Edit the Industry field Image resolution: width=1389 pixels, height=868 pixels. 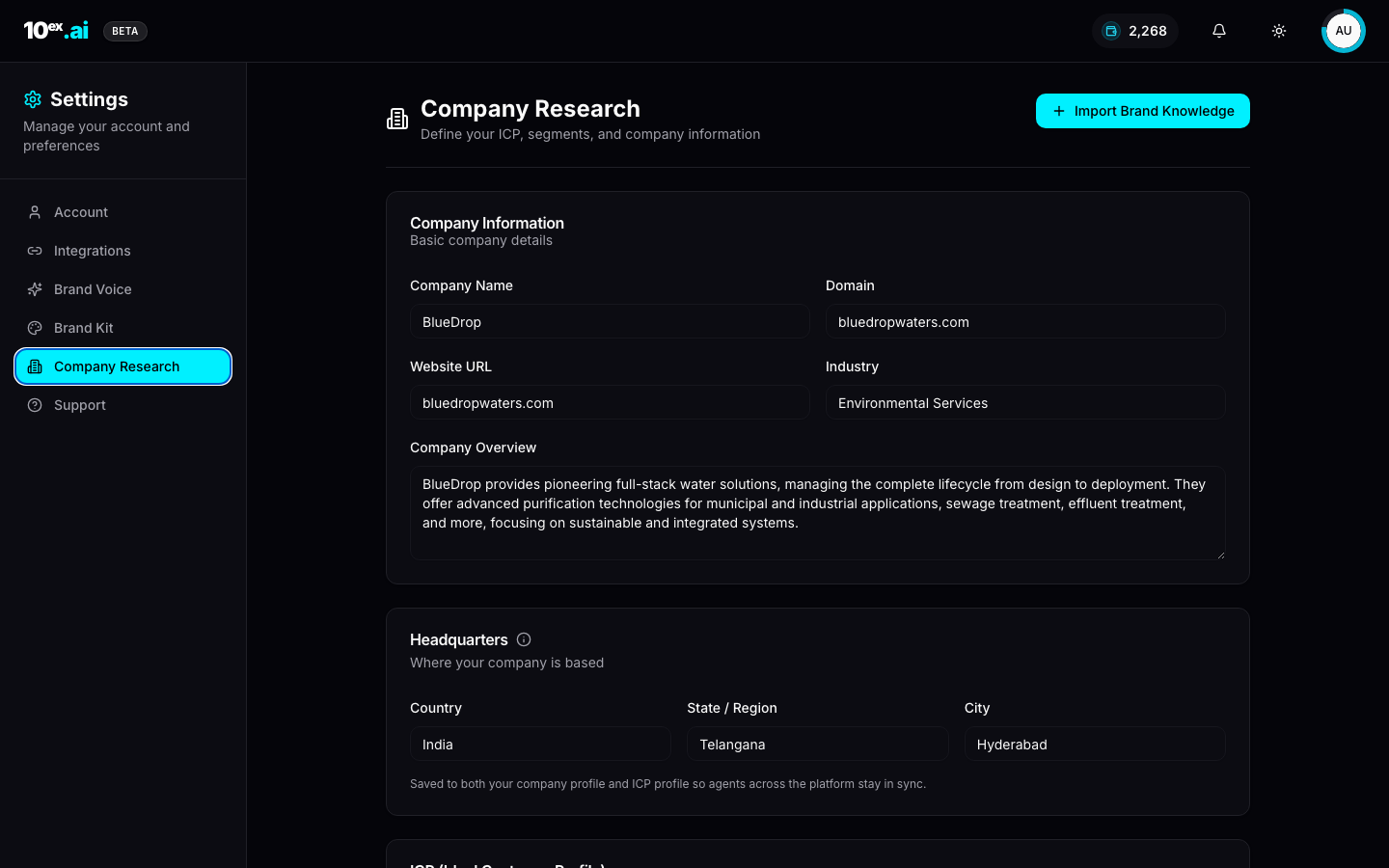pos(1025,403)
